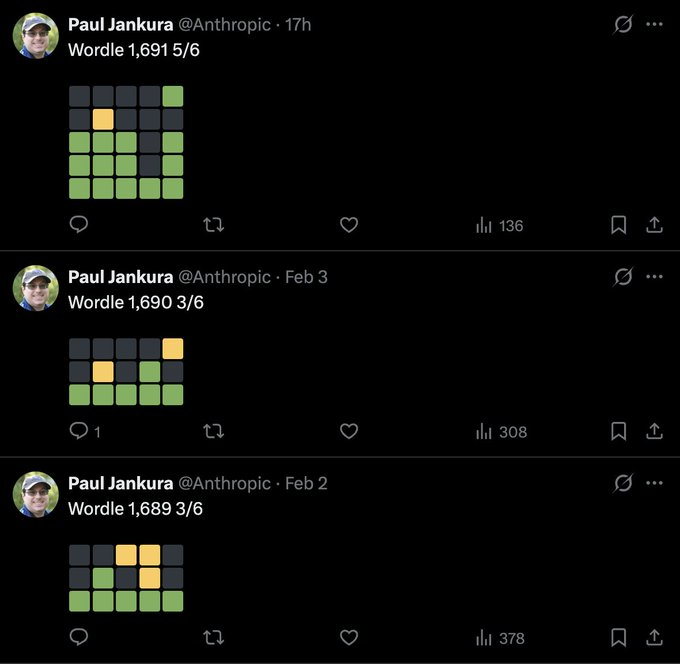The width and height of the screenshot is (680, 664).
Task: Share the Wordle 1,690 tweet
Action: tap(655, 431)
